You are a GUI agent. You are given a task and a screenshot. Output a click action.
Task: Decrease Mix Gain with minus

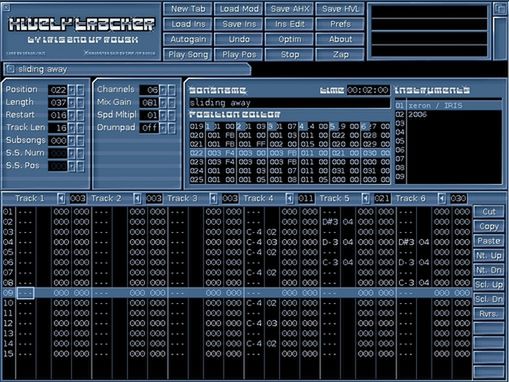click(x=171, y=102)
